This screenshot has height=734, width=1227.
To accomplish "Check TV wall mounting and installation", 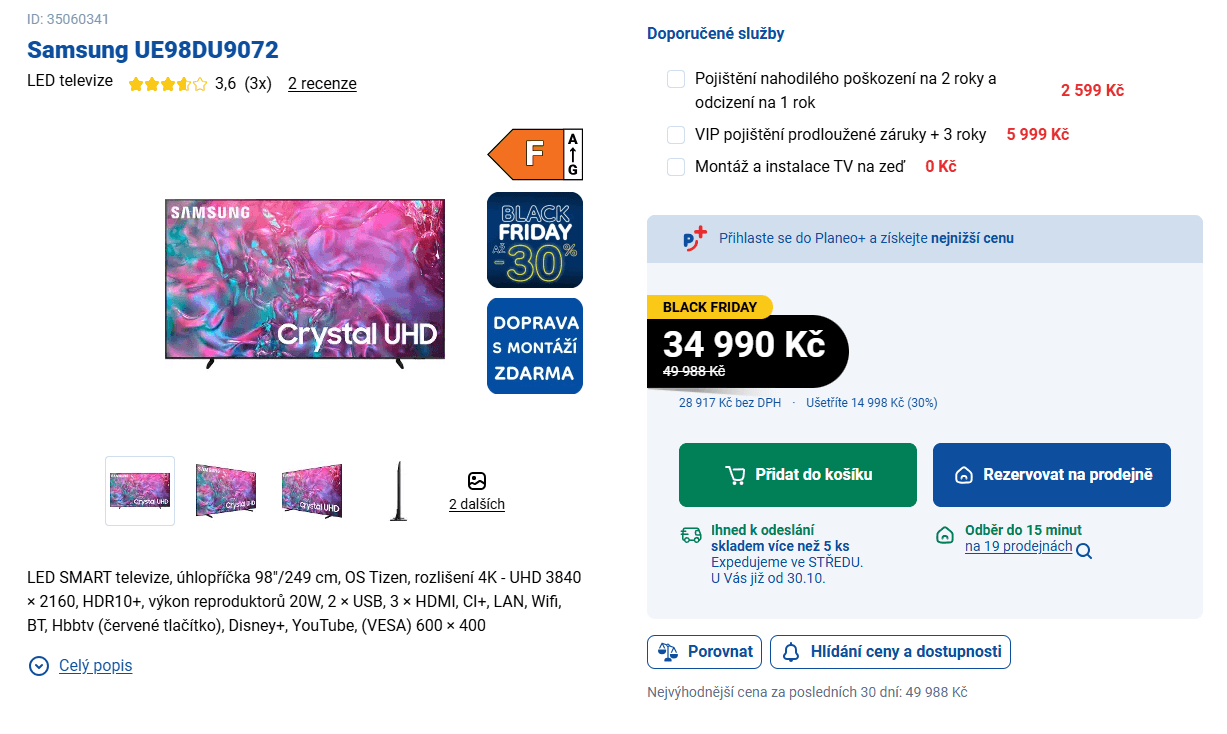I will coord(676,167).
